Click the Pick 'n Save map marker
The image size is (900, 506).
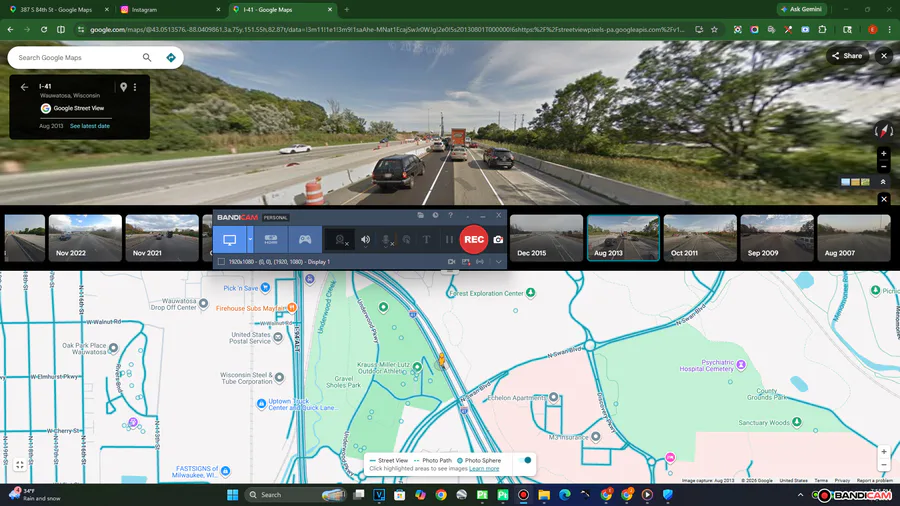(x=265, y=287)
